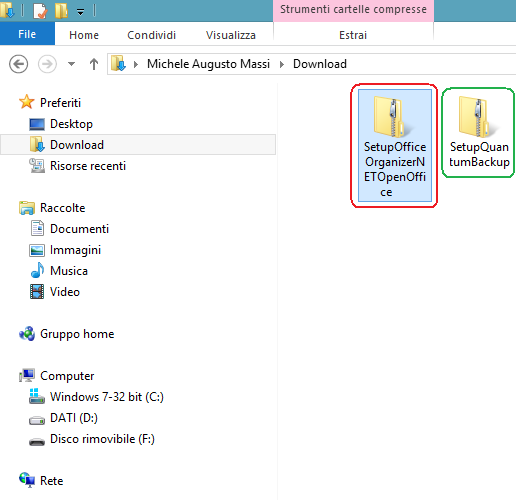This screenshot has height=500, width=516.
Task: Click the Raccolte libraries icon
Action: click(27, 208)
